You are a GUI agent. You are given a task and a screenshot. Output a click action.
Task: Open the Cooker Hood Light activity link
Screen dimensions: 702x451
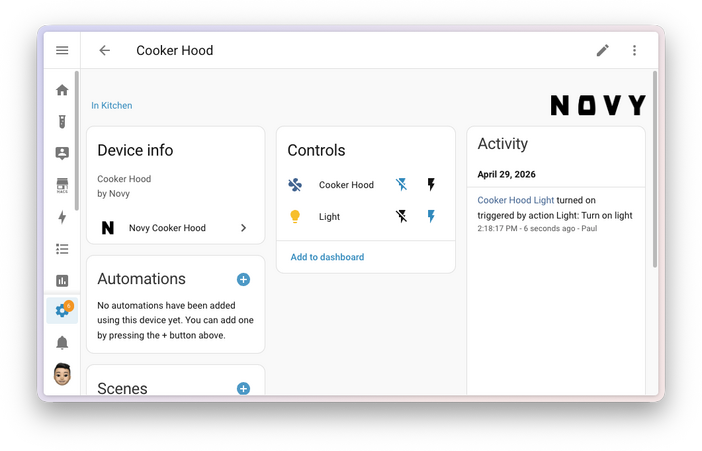pyautogui.click(x=516, y=200)
